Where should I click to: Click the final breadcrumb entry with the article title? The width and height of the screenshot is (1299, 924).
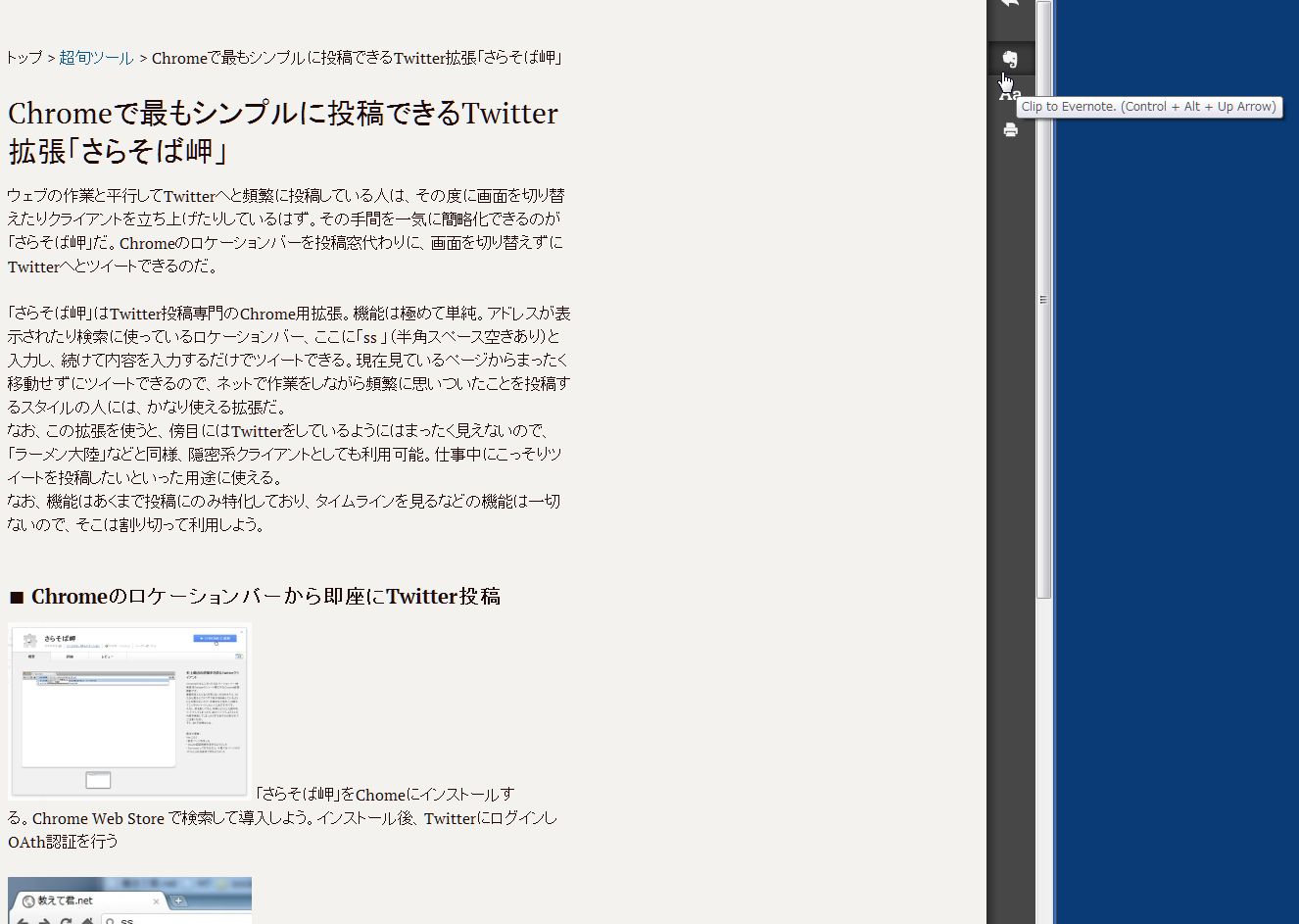pos(358,58)
